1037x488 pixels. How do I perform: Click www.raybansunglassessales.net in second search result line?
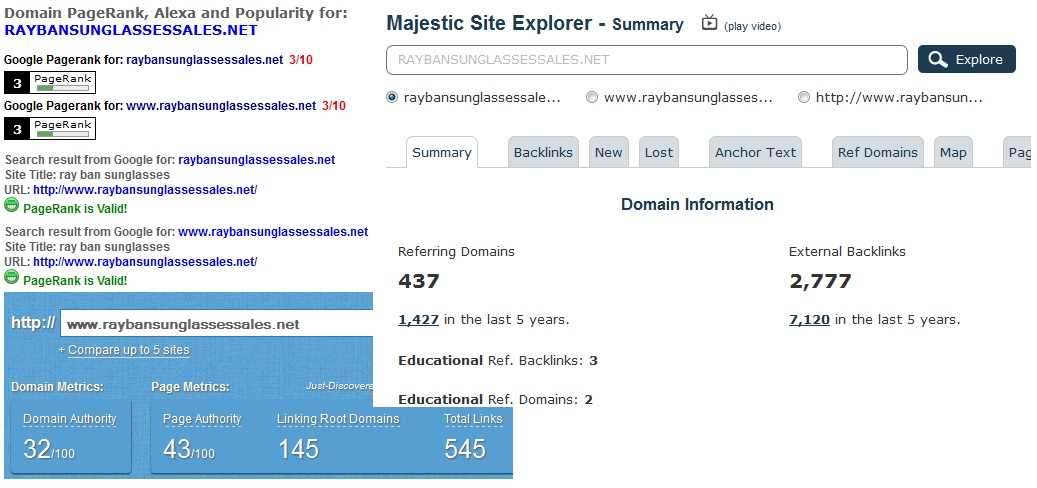point(273,232)
